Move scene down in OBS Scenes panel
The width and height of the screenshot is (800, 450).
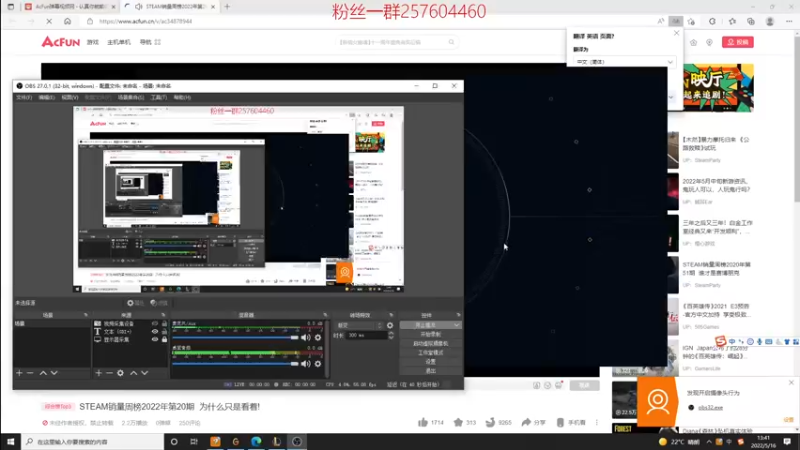[x=54, y=373]
